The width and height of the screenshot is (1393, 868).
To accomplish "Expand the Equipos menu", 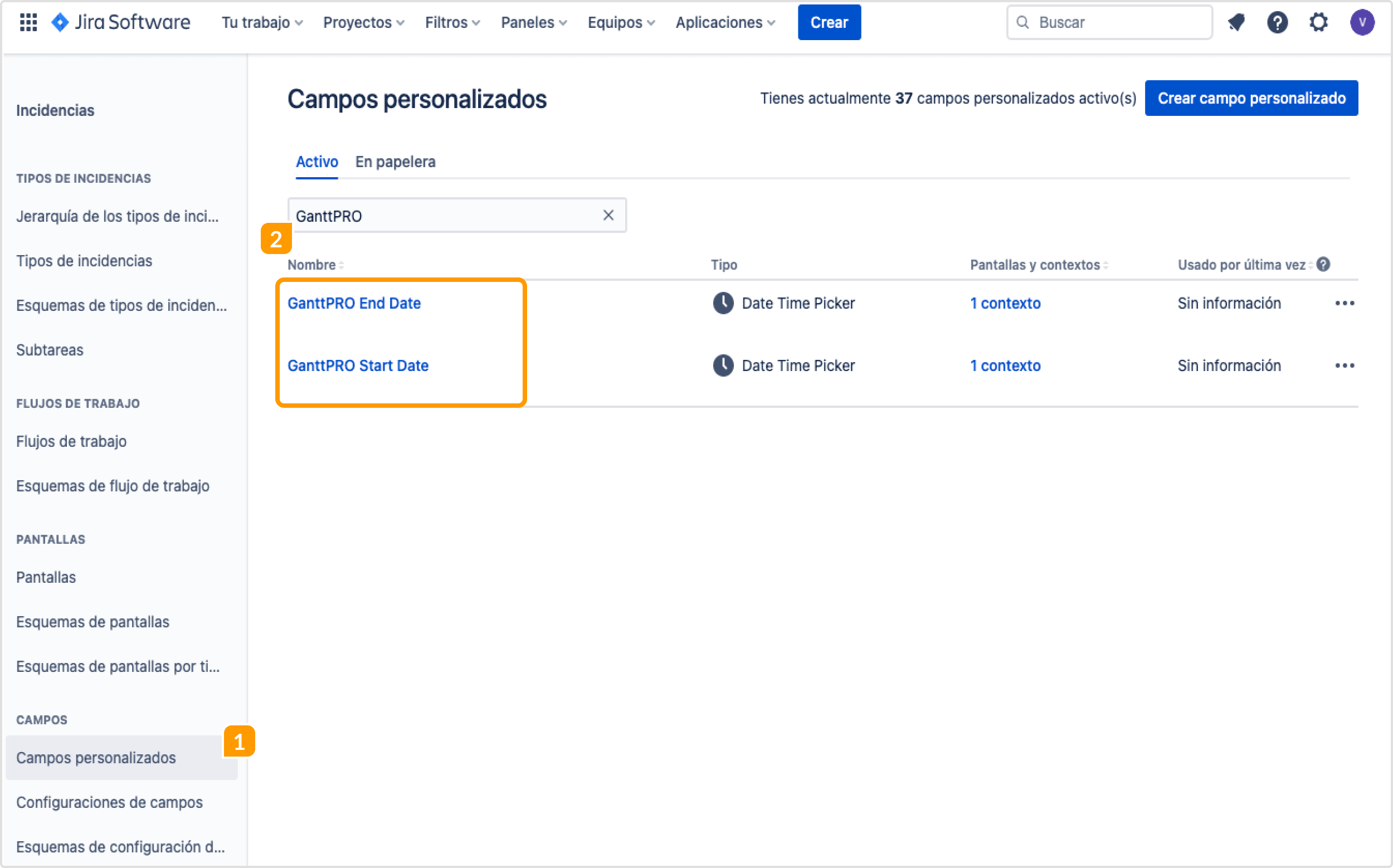I will 621,22.
